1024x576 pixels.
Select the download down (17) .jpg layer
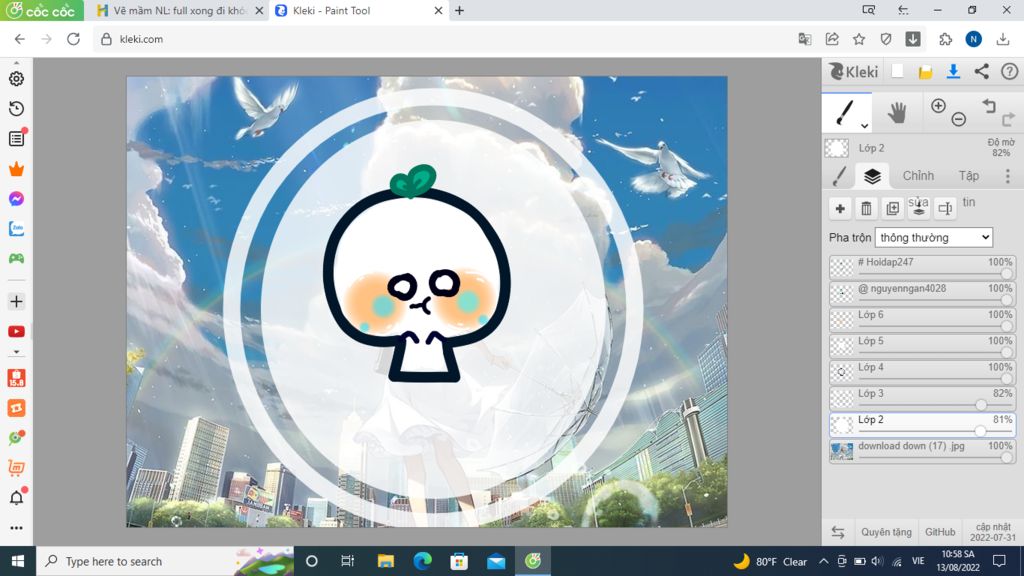(922, 451)
